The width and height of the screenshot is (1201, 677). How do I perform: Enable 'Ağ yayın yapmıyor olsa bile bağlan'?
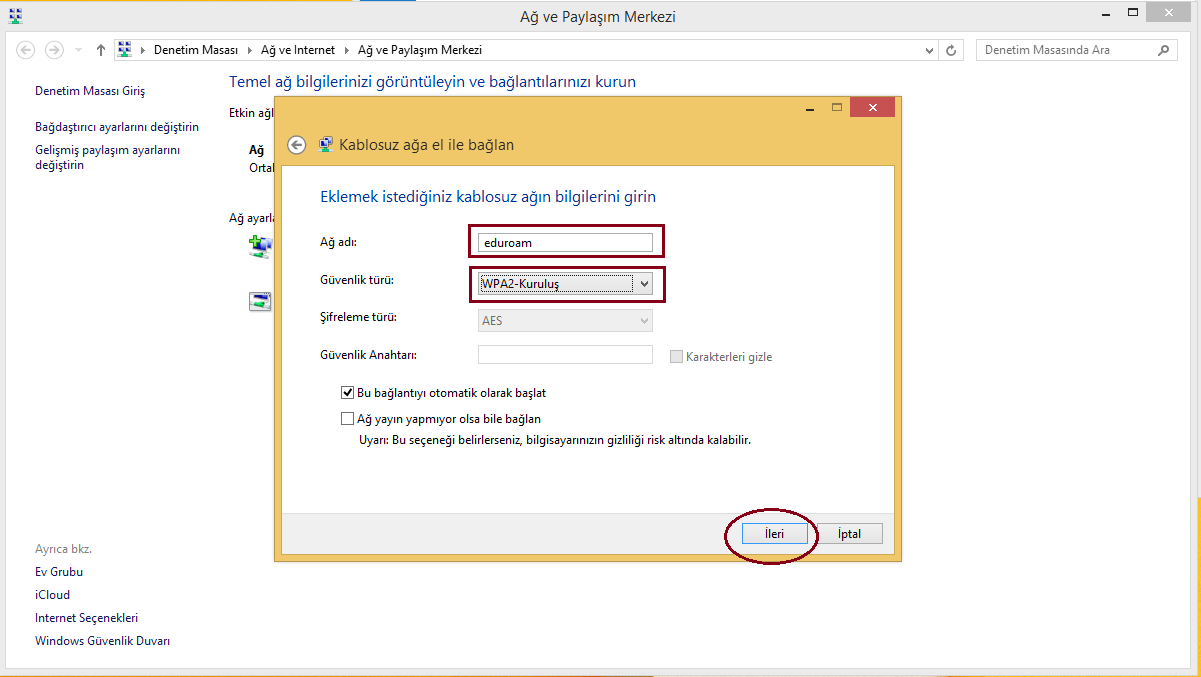pyautogui.click(x=348, y=419)
